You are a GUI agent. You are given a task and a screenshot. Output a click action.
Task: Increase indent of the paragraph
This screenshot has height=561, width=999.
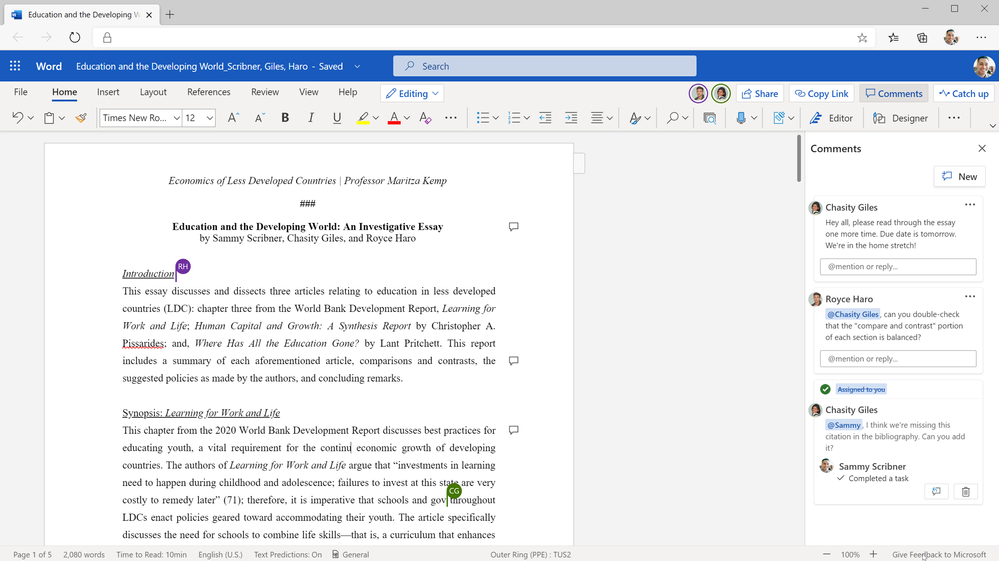(x=571, y=118)
